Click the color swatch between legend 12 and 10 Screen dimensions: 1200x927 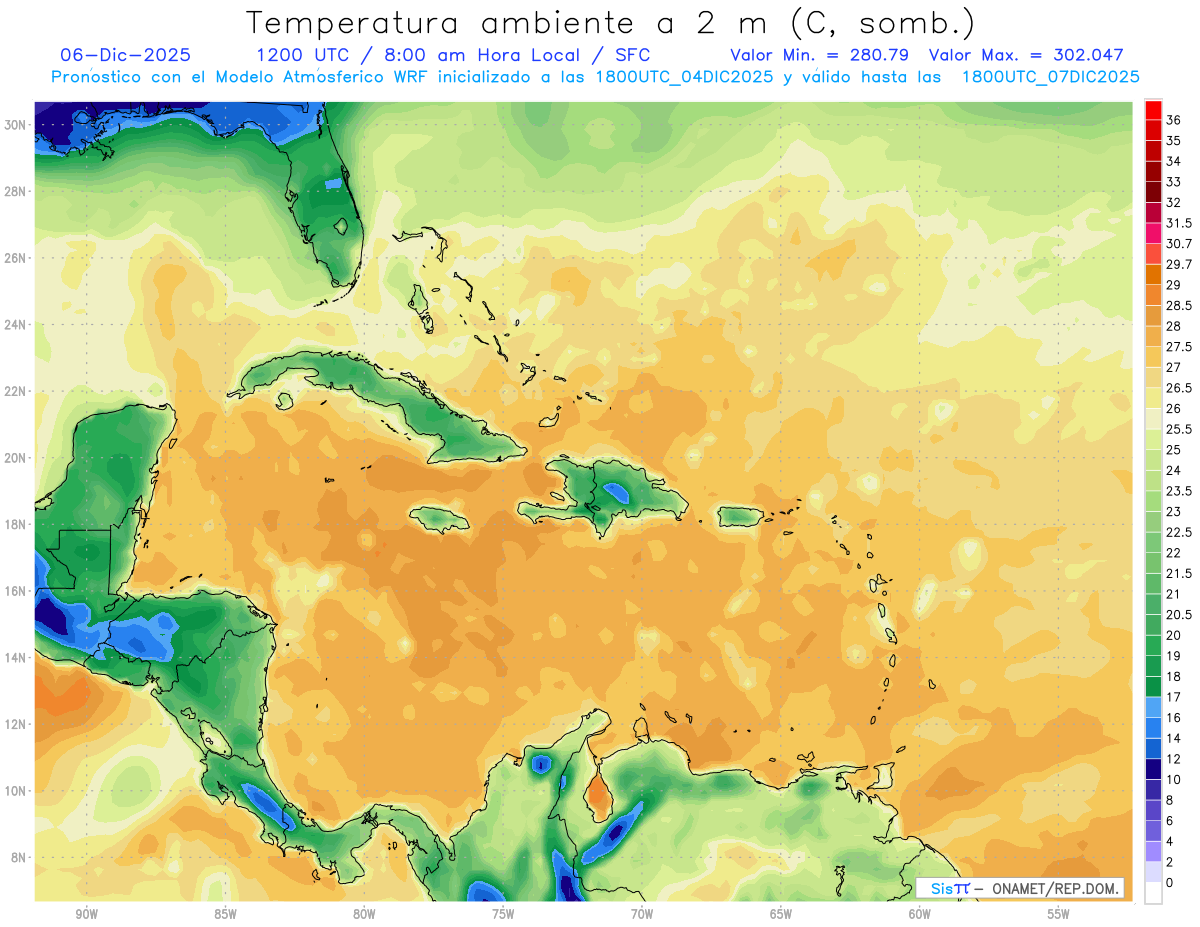pyautogui.click(x=1153, y=770)
